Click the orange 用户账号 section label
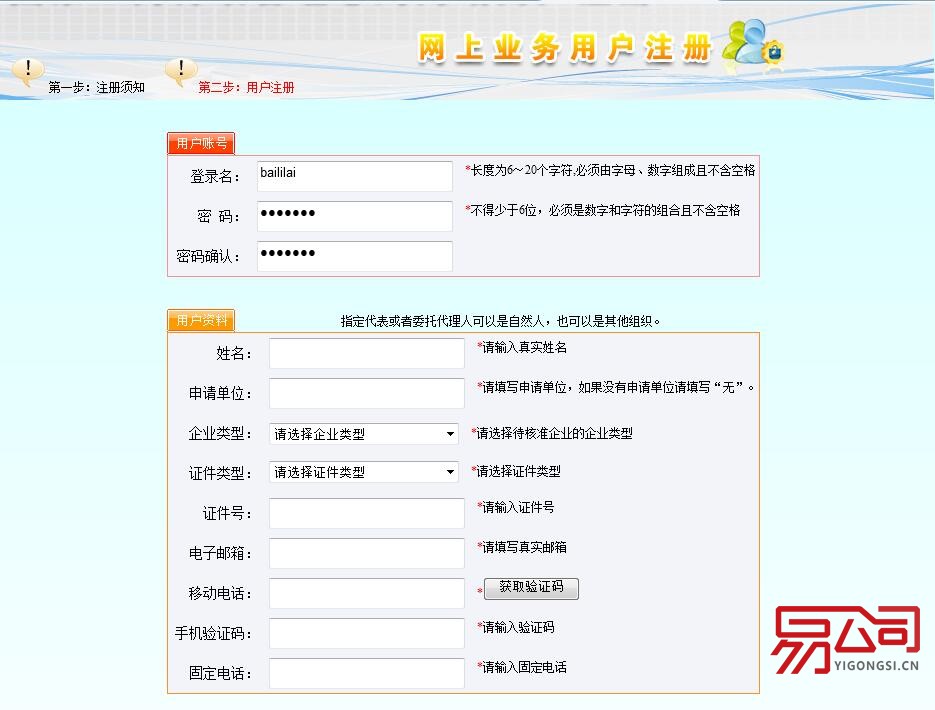 point(200,143)
